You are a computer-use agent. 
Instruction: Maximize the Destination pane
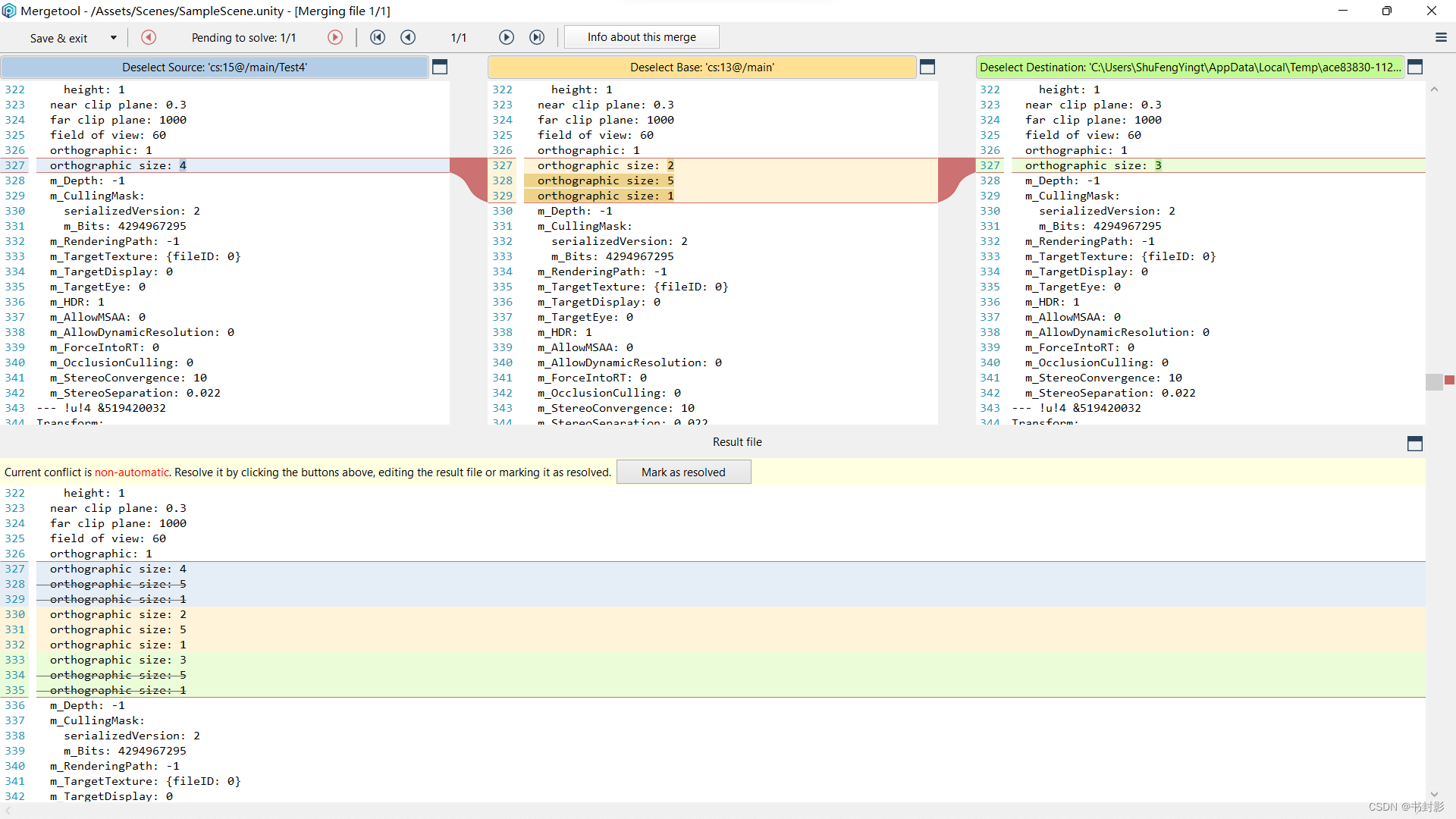click(1415, 67)
